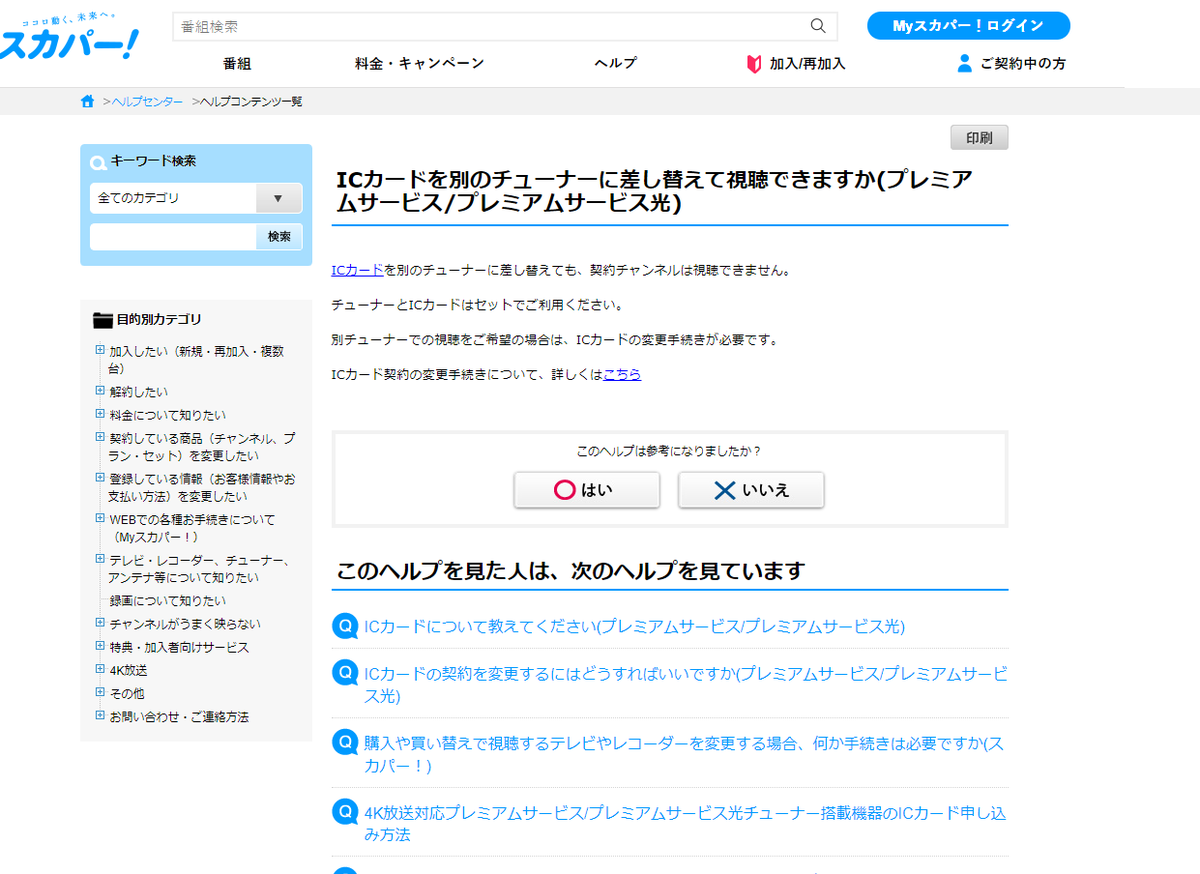Click the Myスカパー！ログイン button

(968, 26)
